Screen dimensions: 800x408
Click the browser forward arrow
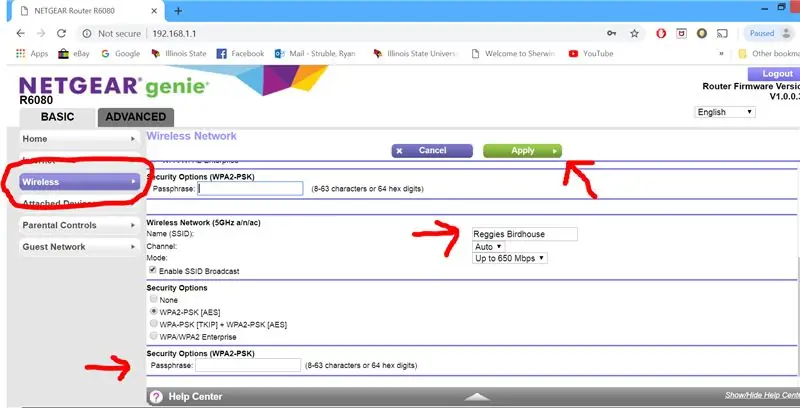[x=41, y=33]
